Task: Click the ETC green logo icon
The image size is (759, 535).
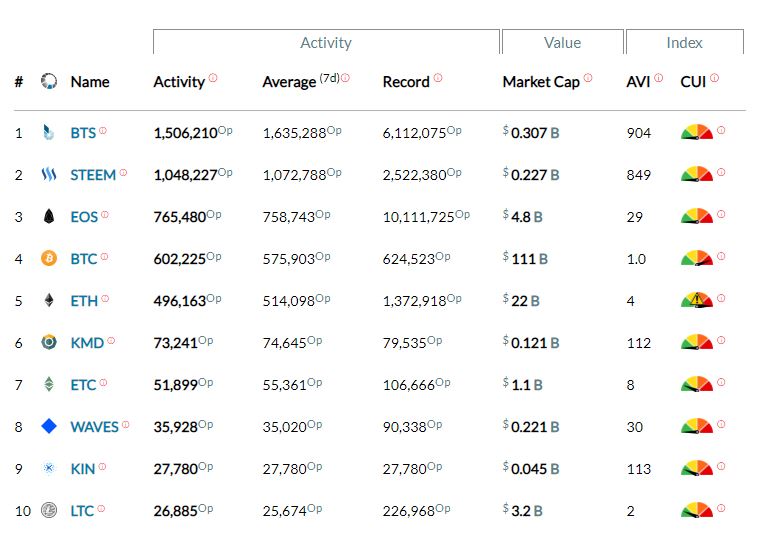Action: point(49,384)
